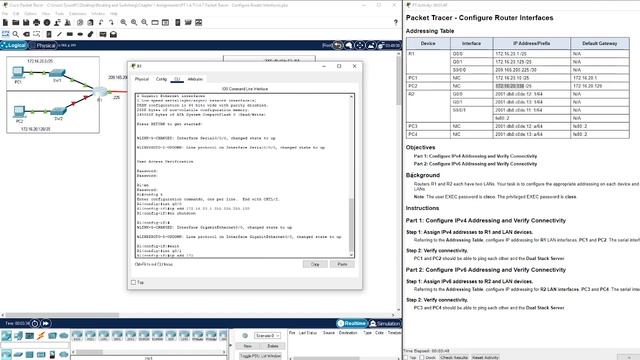Click PC2 device in workspace
The image size is (640, 360).
coord(19,112)
